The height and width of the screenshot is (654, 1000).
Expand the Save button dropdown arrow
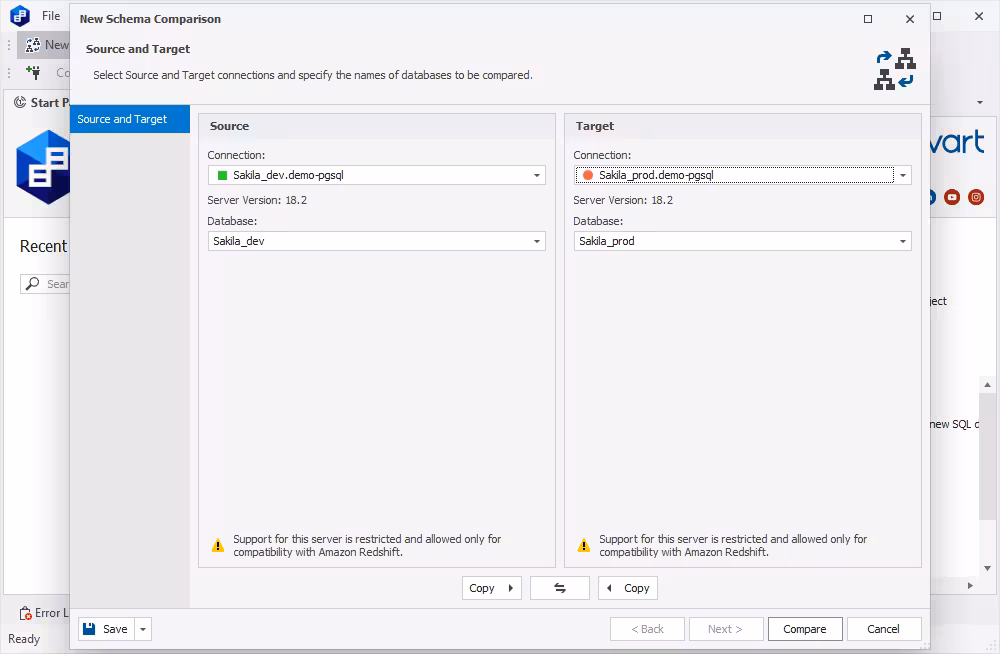(143, 629)
